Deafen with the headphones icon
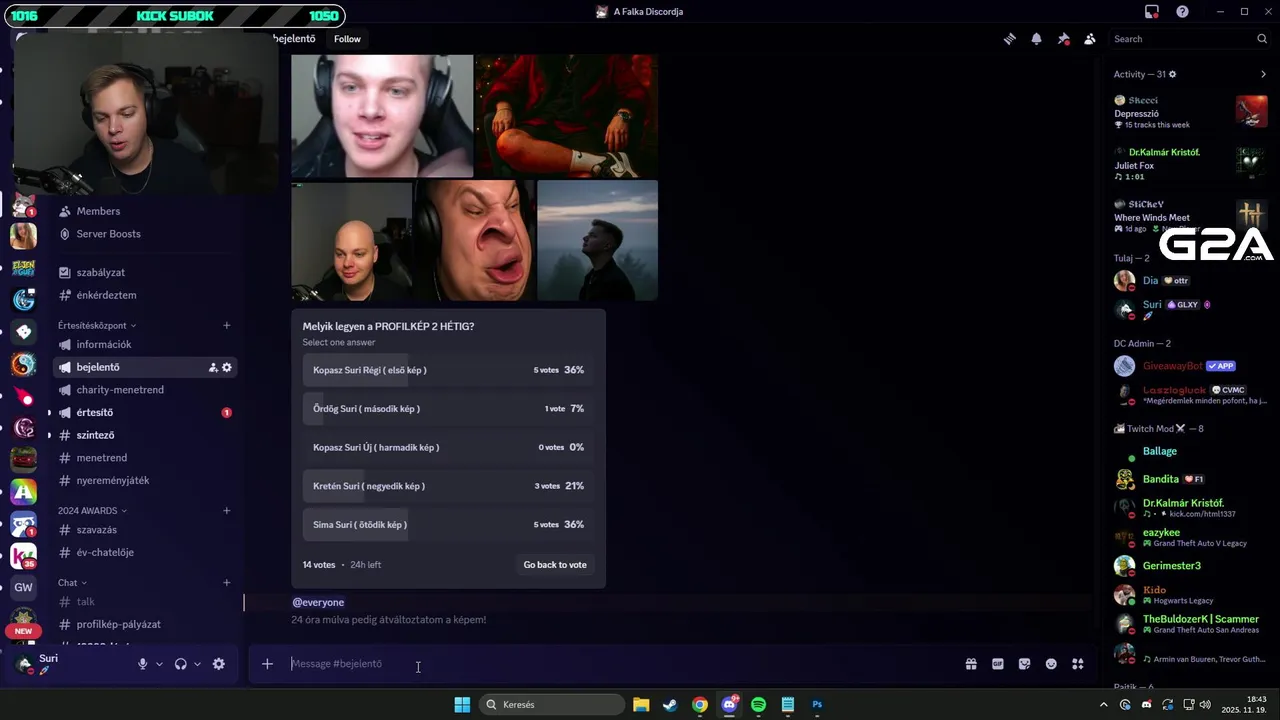The height and width of the screenshot is (720, 1280). tap(181, 664)
